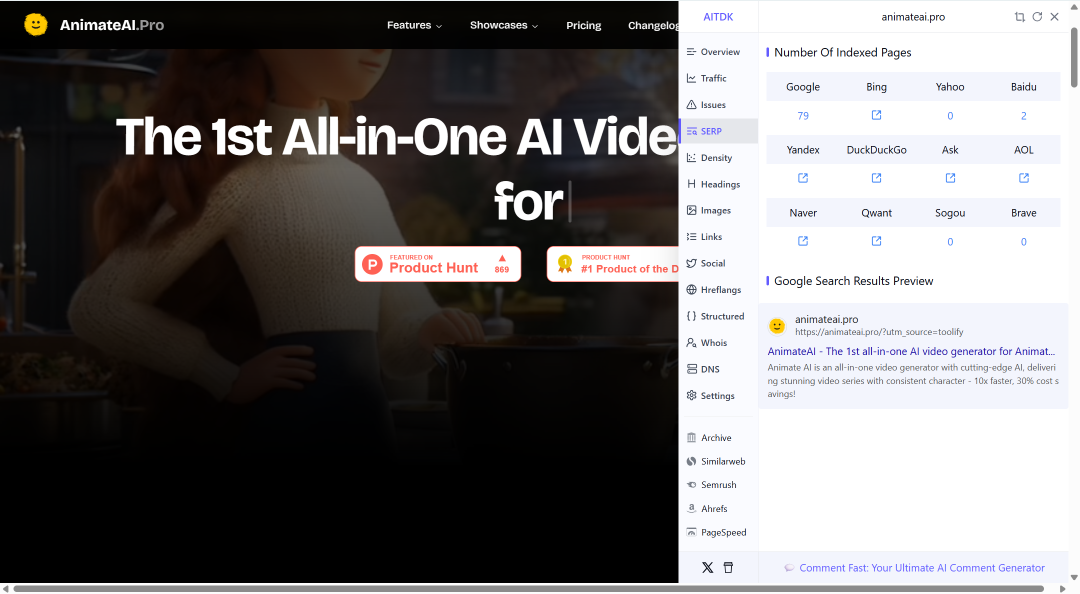This screenshot has width=1080, height=594.
Task: Open Ask indexed pages external link icon
Action: (950, 178)
